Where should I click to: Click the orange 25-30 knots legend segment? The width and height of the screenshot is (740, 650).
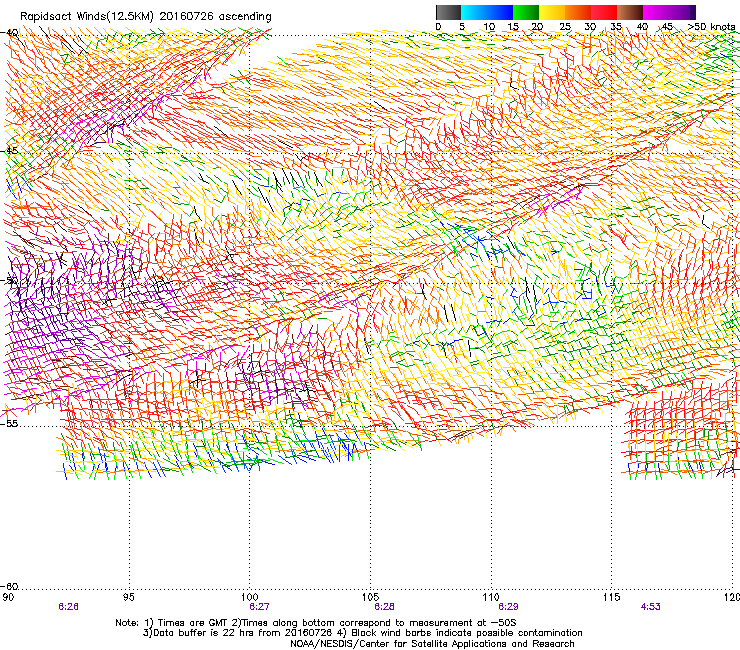click(578, 12)
